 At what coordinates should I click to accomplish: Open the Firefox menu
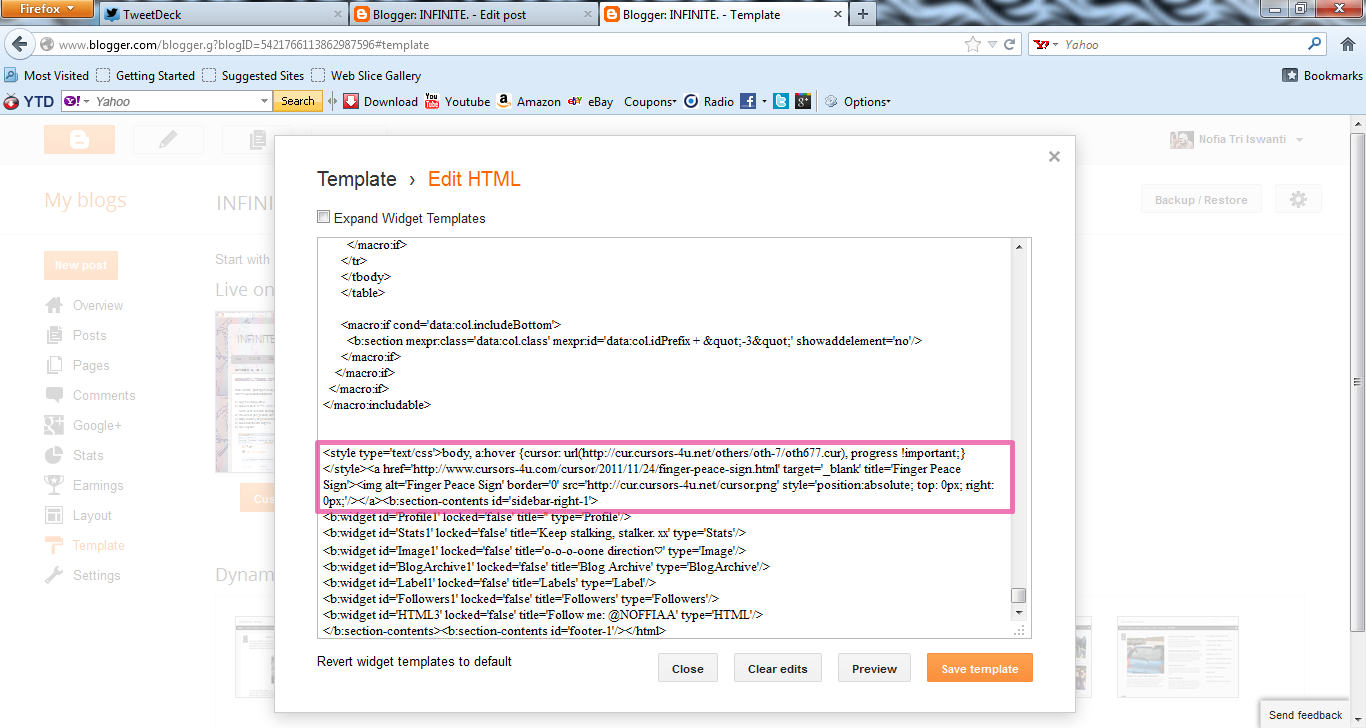click(47, 8)
